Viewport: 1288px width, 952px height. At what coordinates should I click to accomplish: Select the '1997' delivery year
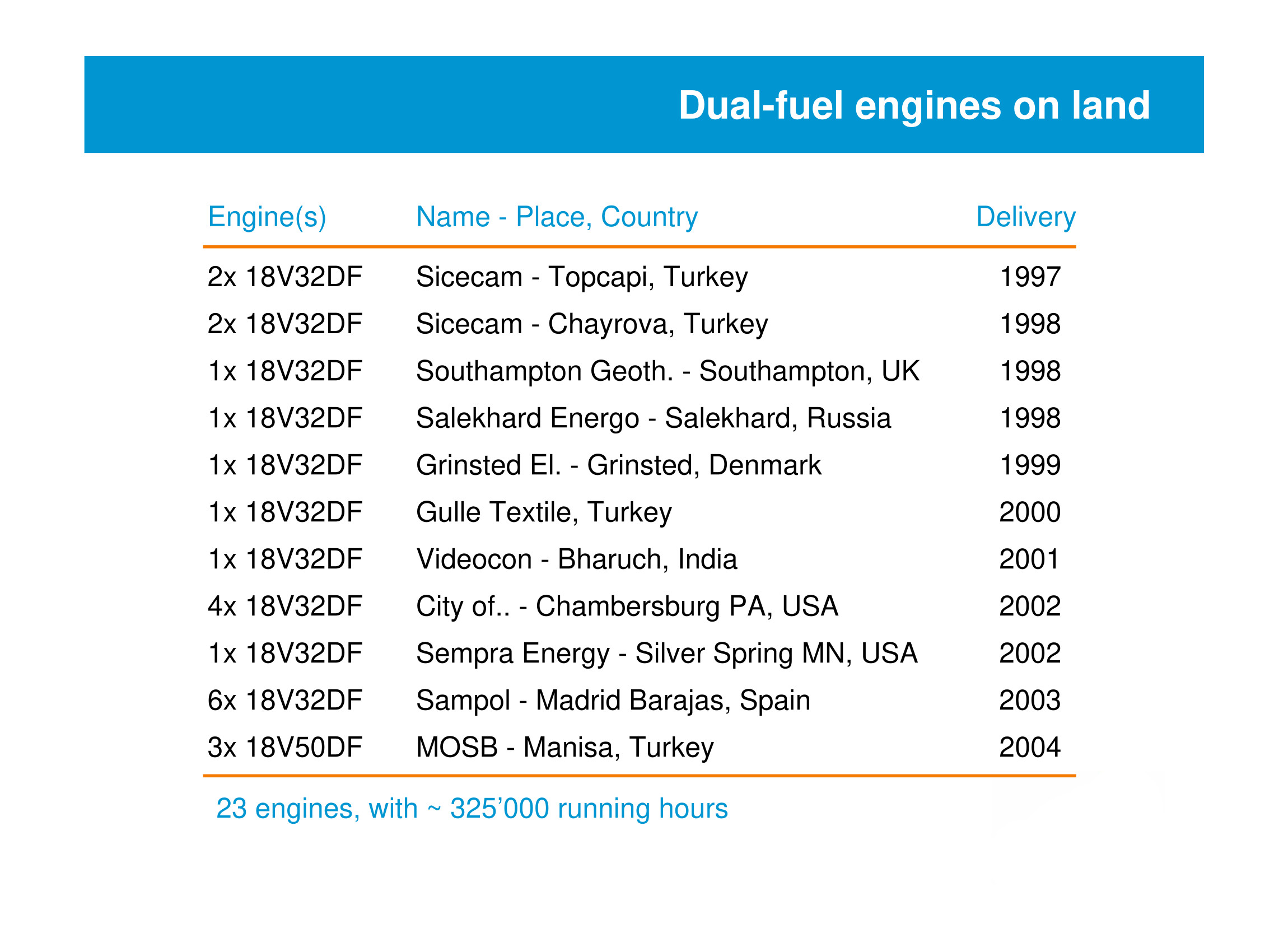pyautogui.click(x=1029, y=277)
